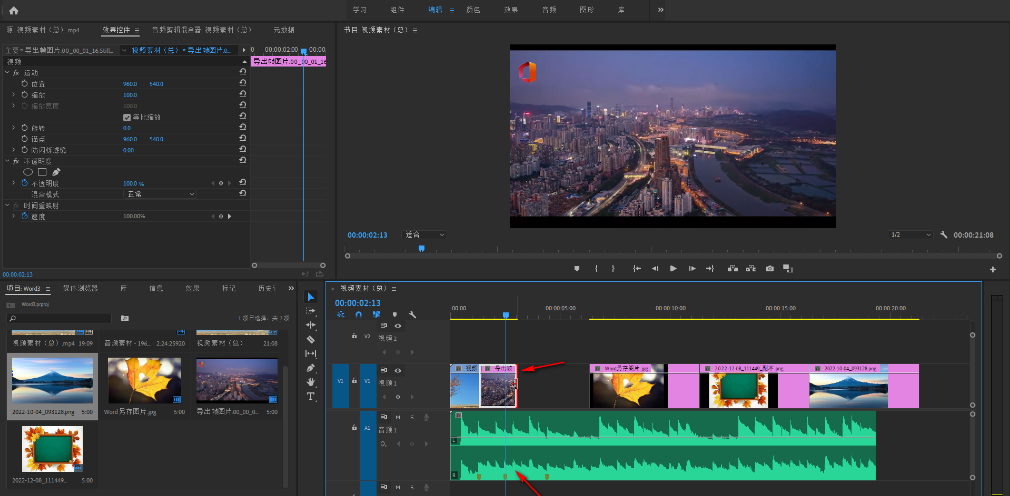This screenshot has width=1010, height=496.
Task: Select the Hand tool
Action: pos(310,382)
